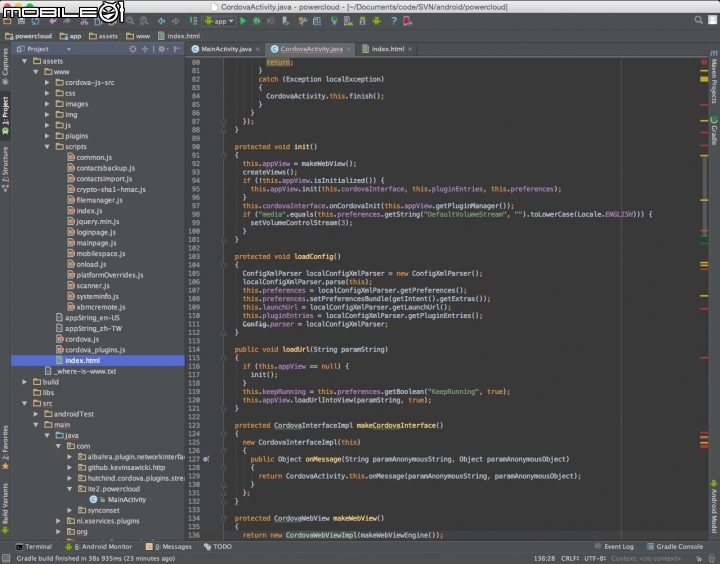This screenshot has width=720, height=564.
Task: Navigate forward with the right arrow
Action: click(175, 21)
